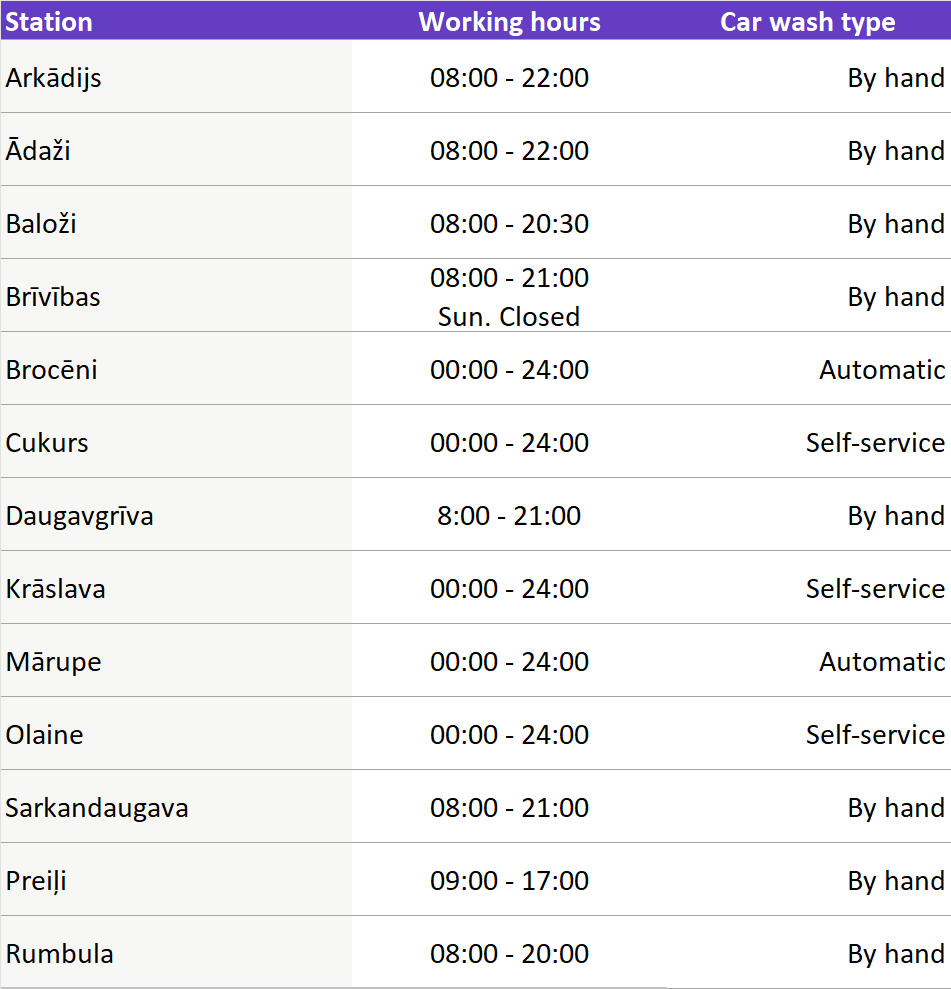The image size is (951, 989).
Task: Select Self-service wash type for Cukurs
Action: [875, 443]
